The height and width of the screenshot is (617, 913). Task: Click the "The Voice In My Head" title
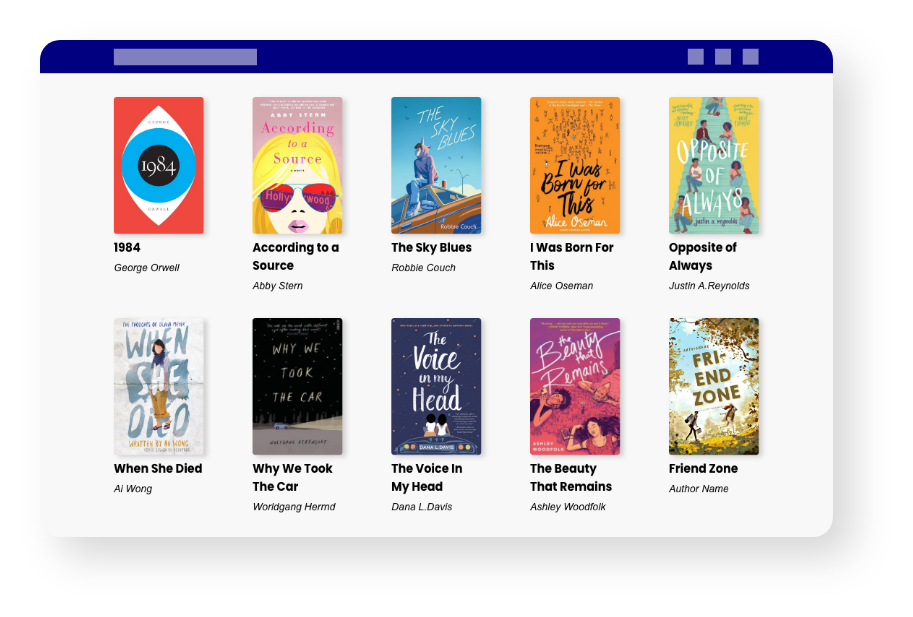click(x=427, y=477)
